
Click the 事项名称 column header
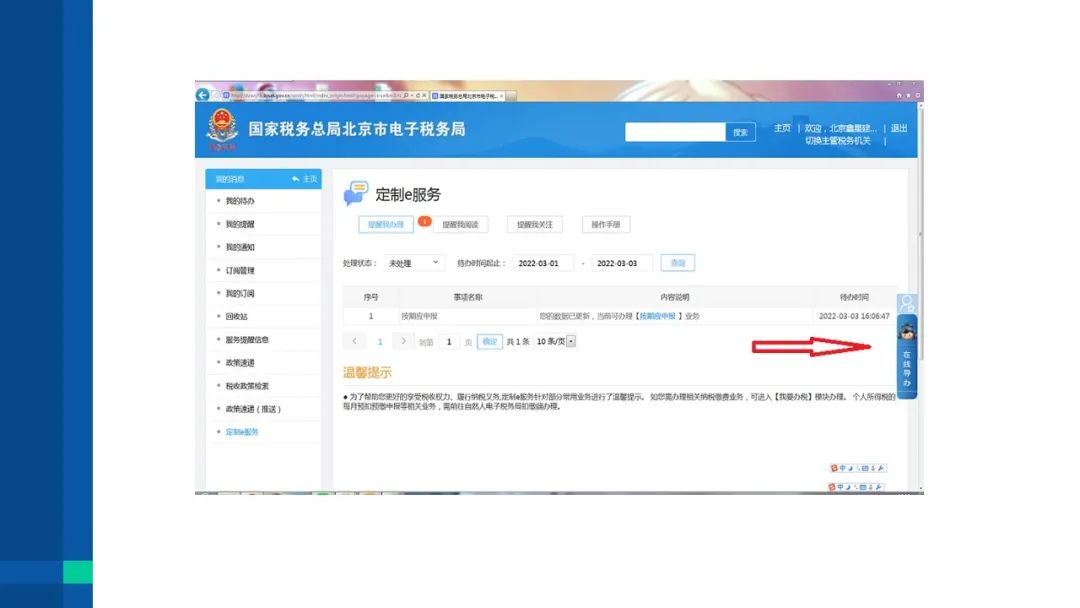(468, 297)
